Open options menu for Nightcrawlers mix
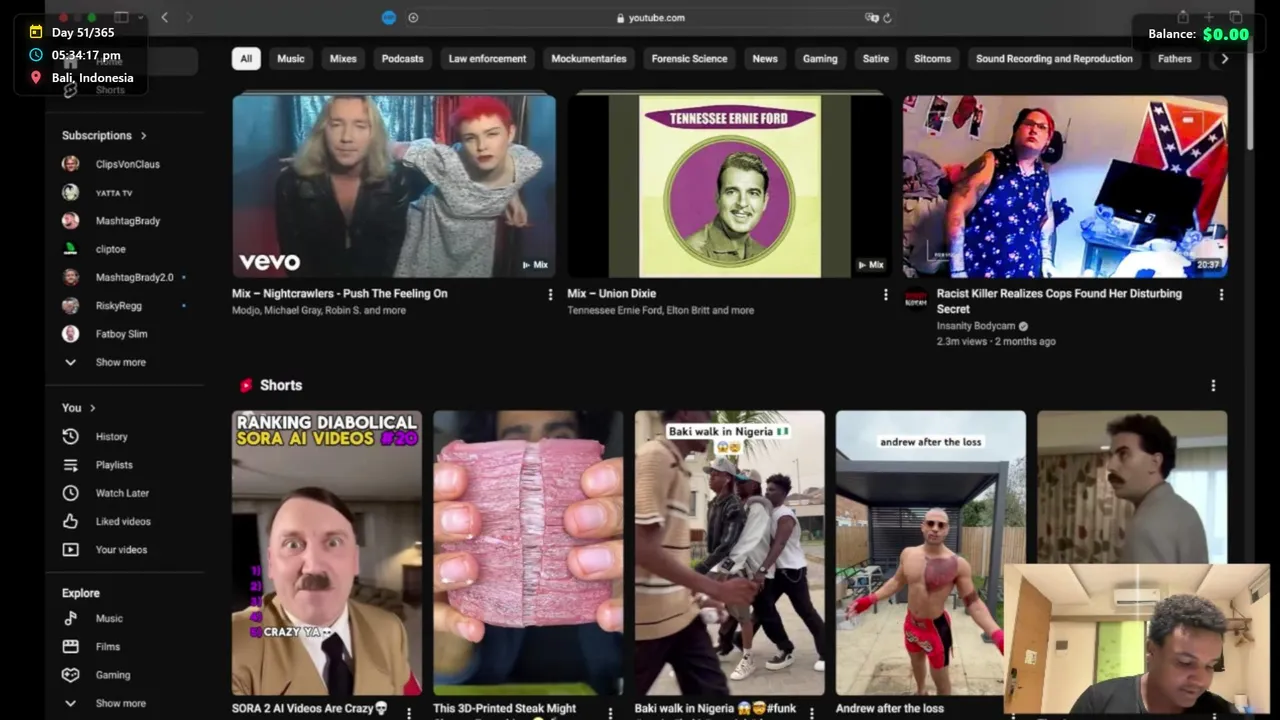 pyautogui.click(x=550, y=295)
